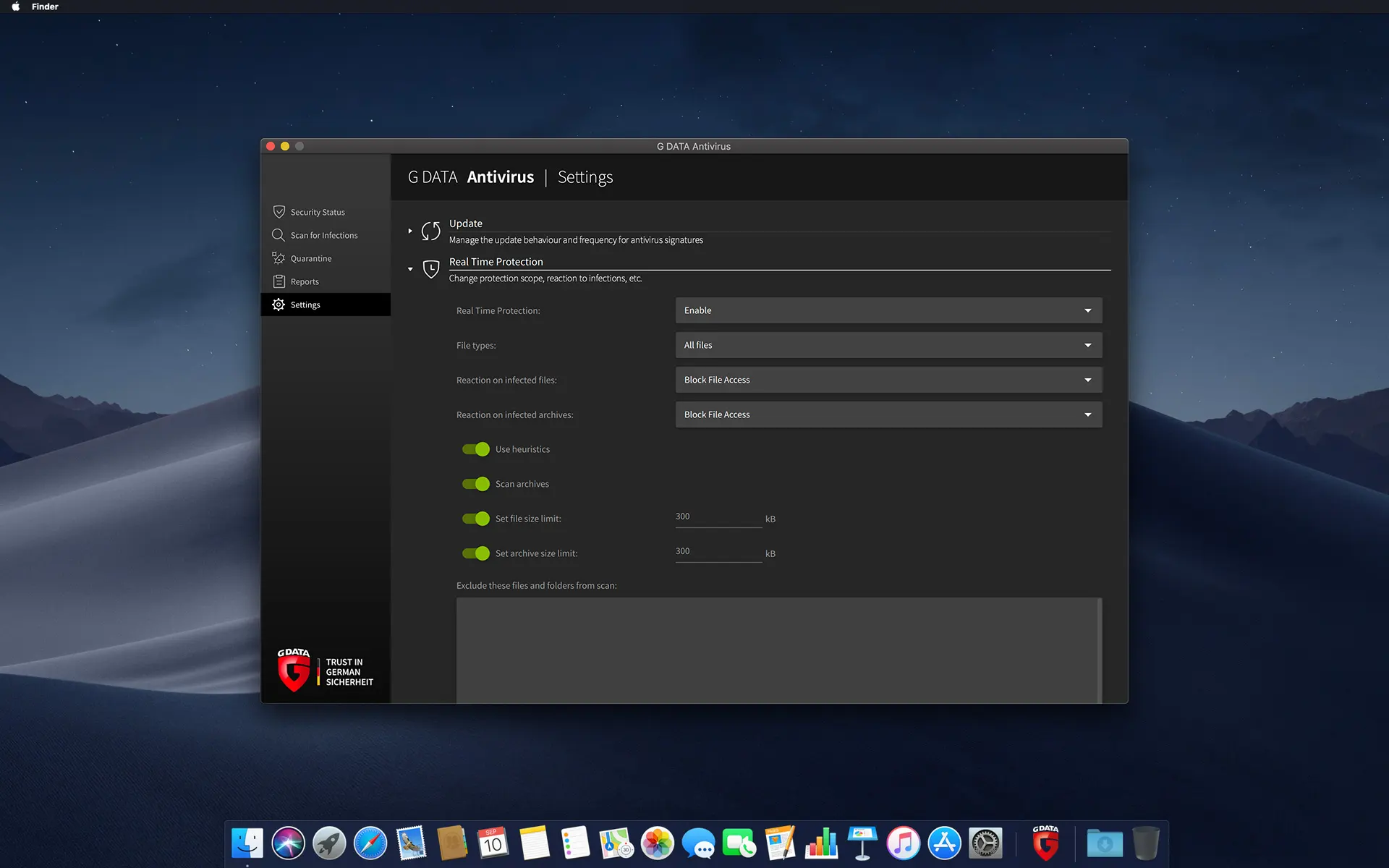This screenshot has width=1389, height=868.
Task: Click the Security Status shield icon
Action: click(x=279, y=212)
